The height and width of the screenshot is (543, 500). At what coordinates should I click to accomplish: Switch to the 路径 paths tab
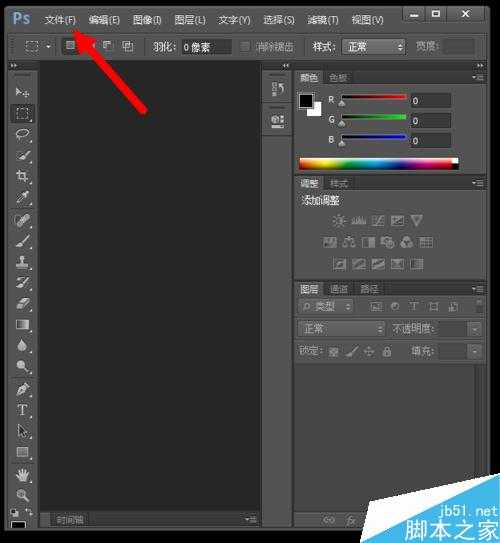click(369, 289)
